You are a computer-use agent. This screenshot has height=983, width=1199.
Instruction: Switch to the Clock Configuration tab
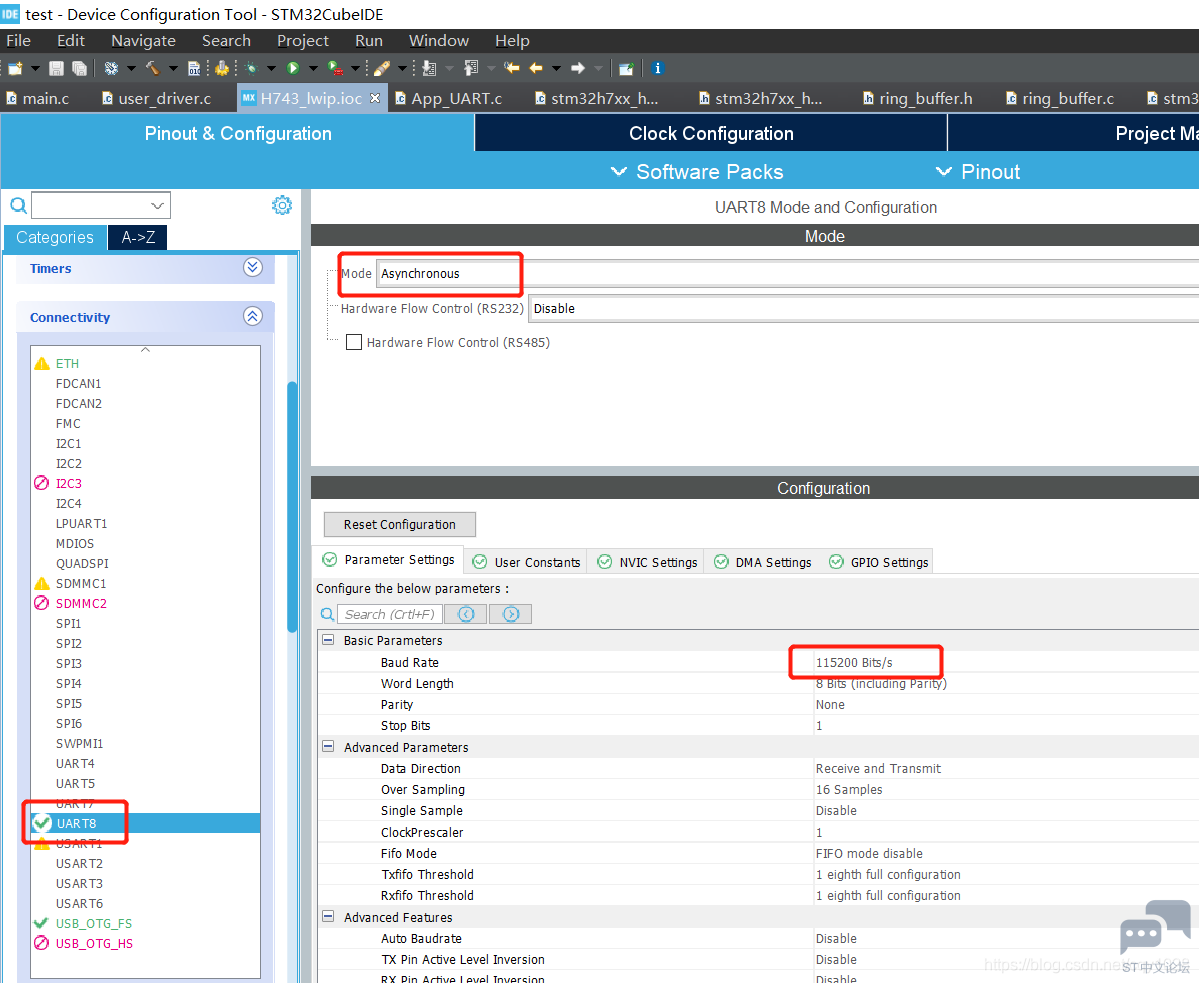click(x=711, y=134)
